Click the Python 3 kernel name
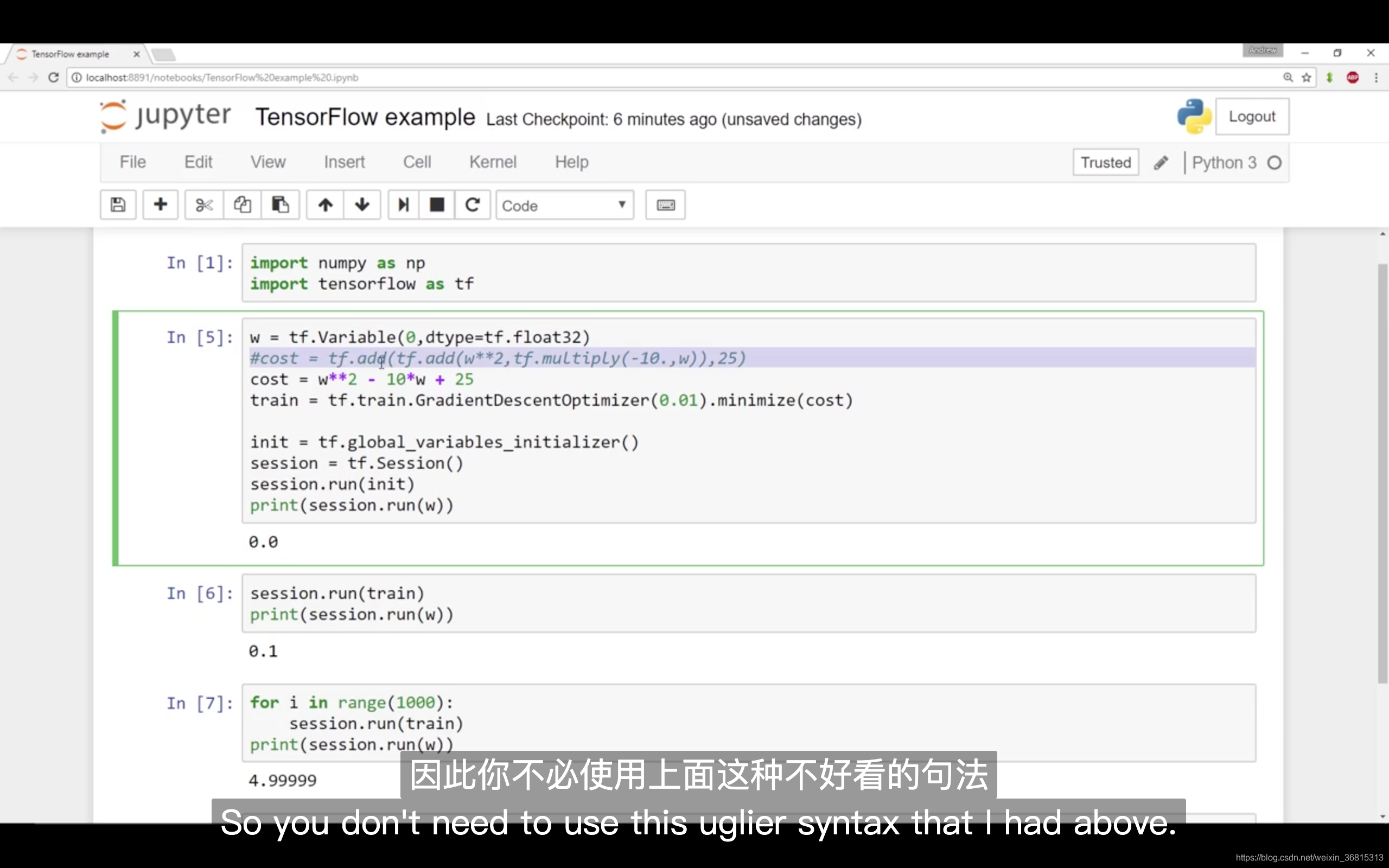The width and height of the screenshot is (1389, 868). 1224,163
